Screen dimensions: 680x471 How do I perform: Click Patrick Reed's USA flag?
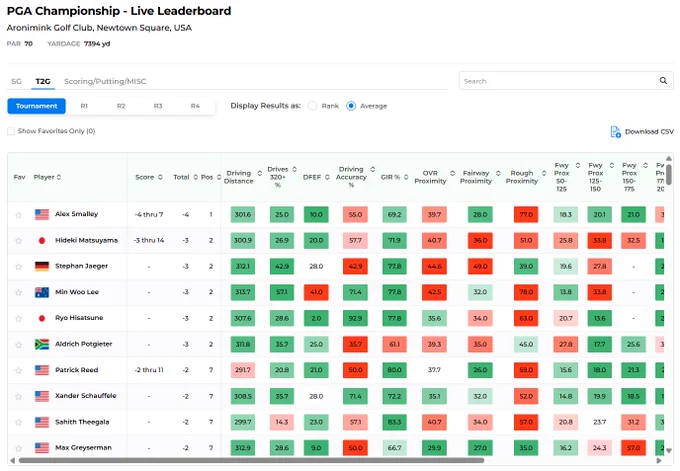(x=42, y=370)
